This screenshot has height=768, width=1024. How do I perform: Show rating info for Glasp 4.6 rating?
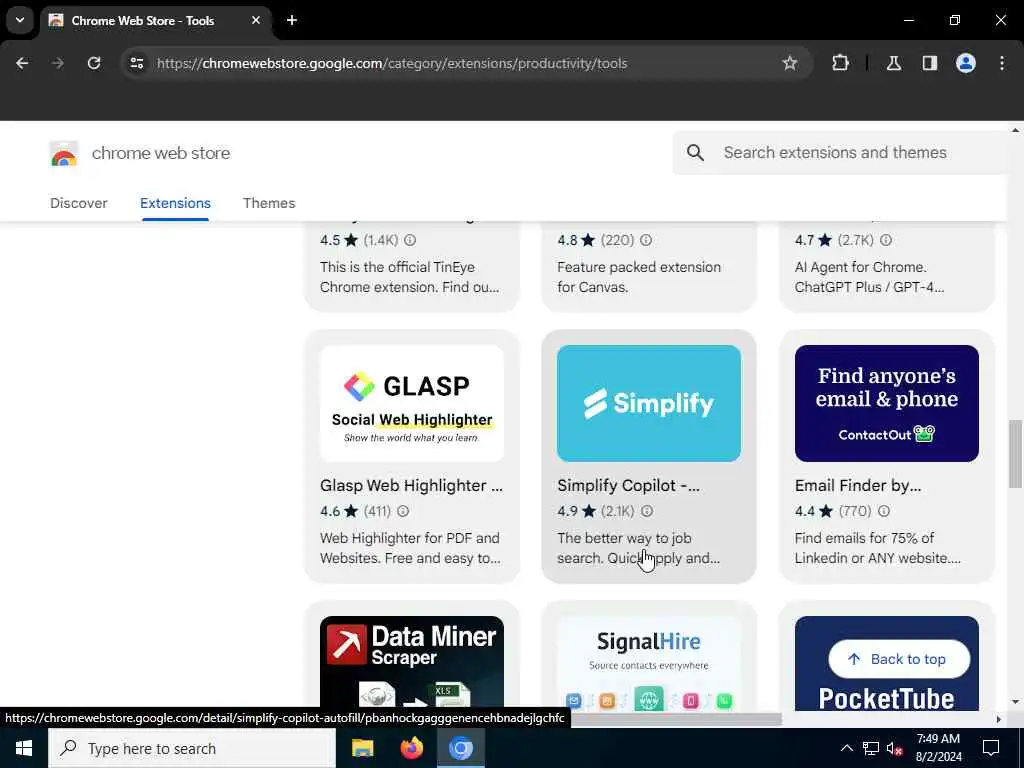pos(403,511)
